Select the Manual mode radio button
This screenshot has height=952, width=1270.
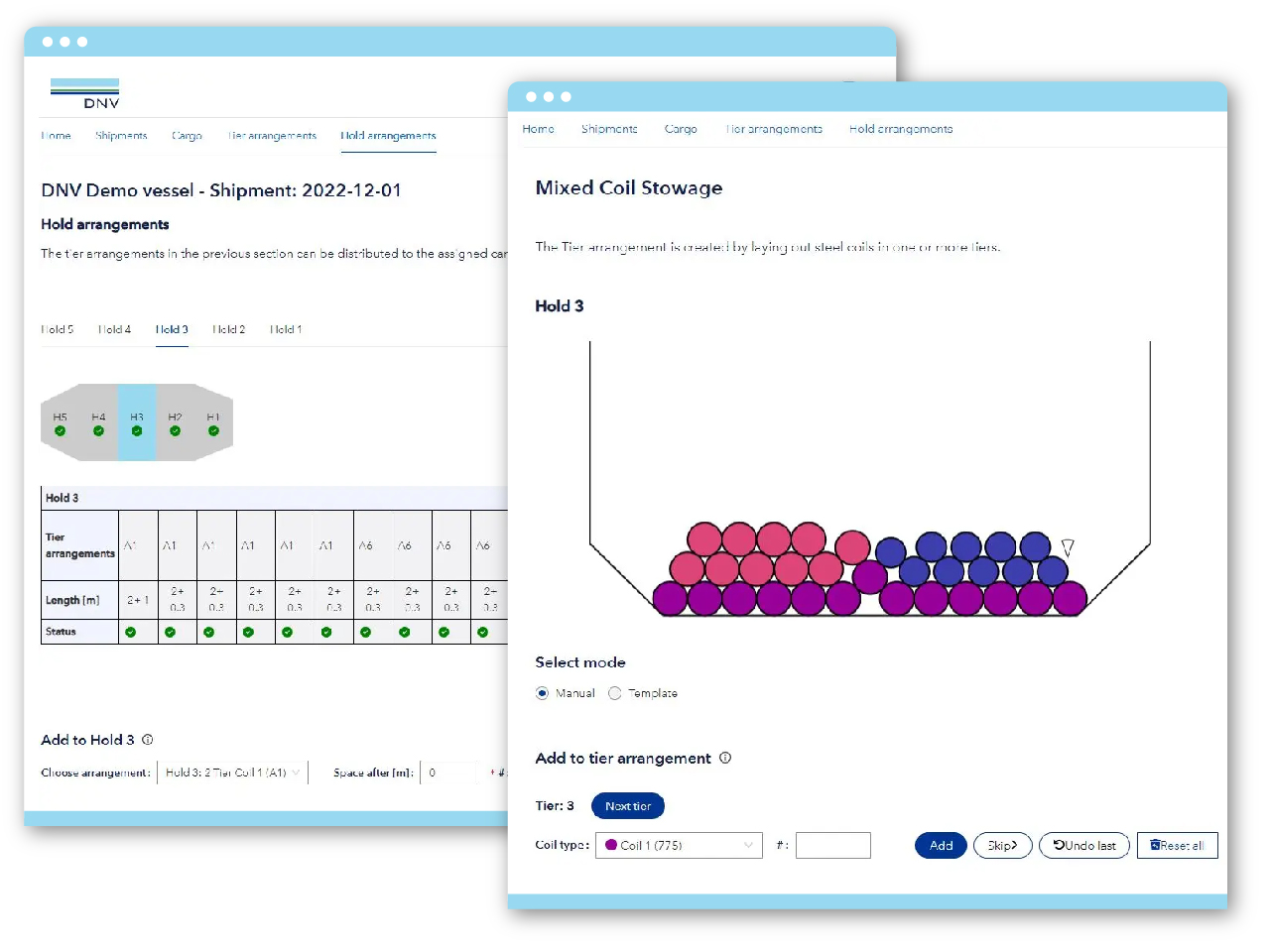coord(542,693)
